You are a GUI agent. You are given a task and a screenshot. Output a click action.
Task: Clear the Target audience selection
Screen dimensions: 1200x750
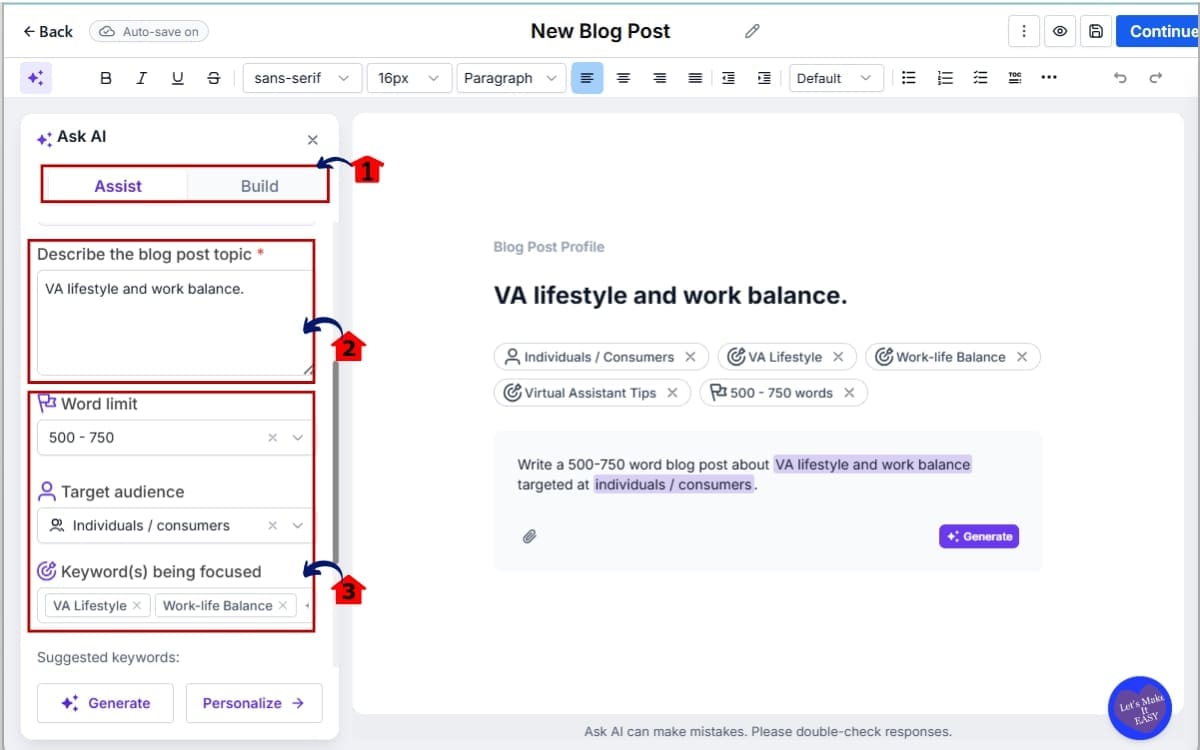click(272, 526)
